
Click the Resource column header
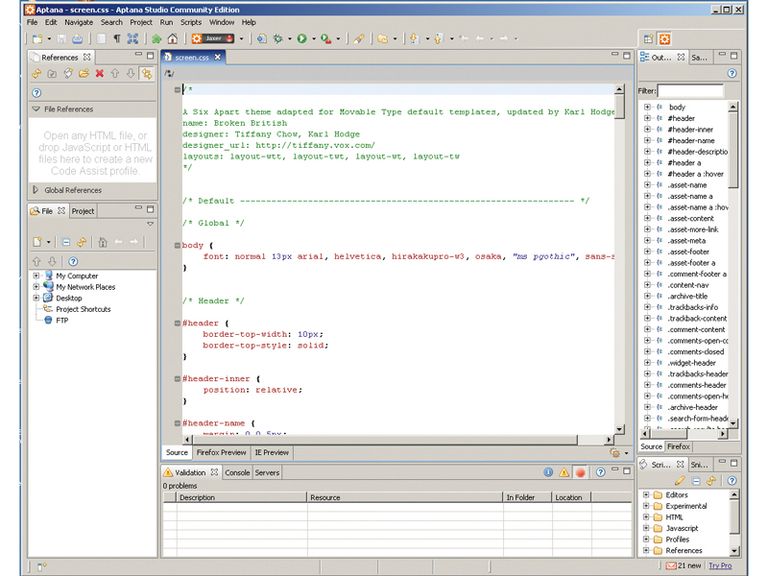pyautogui.click(x=405, y=497)
